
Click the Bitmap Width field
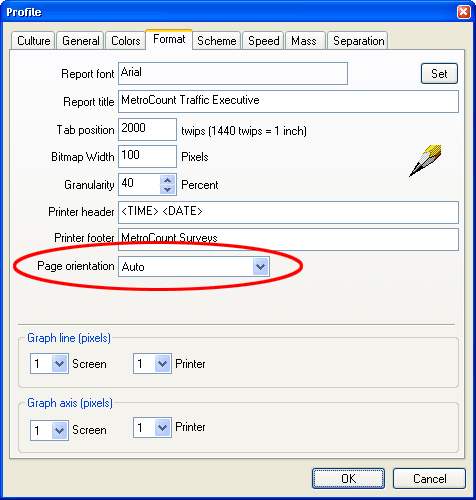click(147, 156)
